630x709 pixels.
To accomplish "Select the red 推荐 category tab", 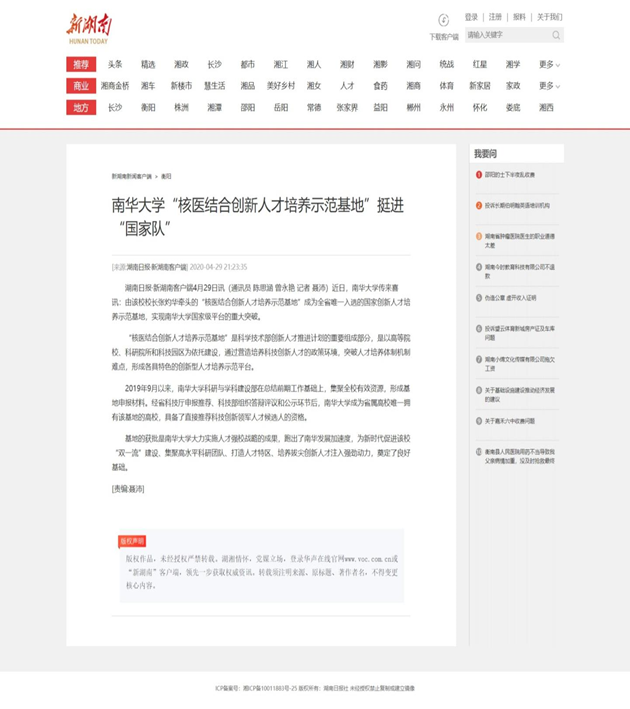I will tap(81, 65).
